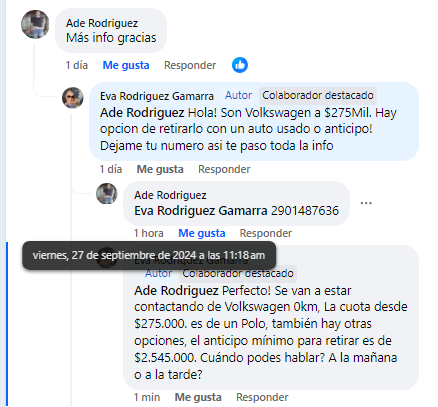Reply to the 'Más info gracias' comment
Screen dimensions: 438x407
point(190,65)
